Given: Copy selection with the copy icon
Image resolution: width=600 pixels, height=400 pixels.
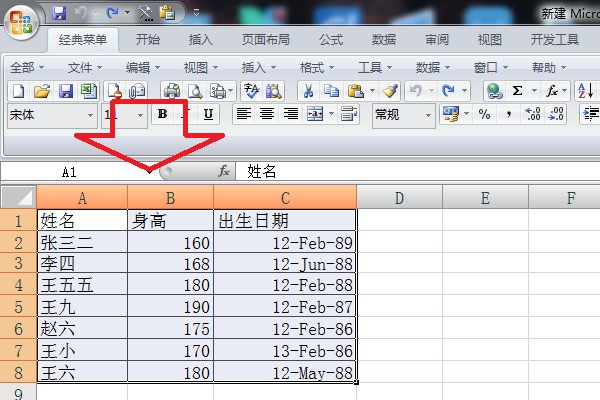Looking at the screenshot, I should tap(331, 91).
